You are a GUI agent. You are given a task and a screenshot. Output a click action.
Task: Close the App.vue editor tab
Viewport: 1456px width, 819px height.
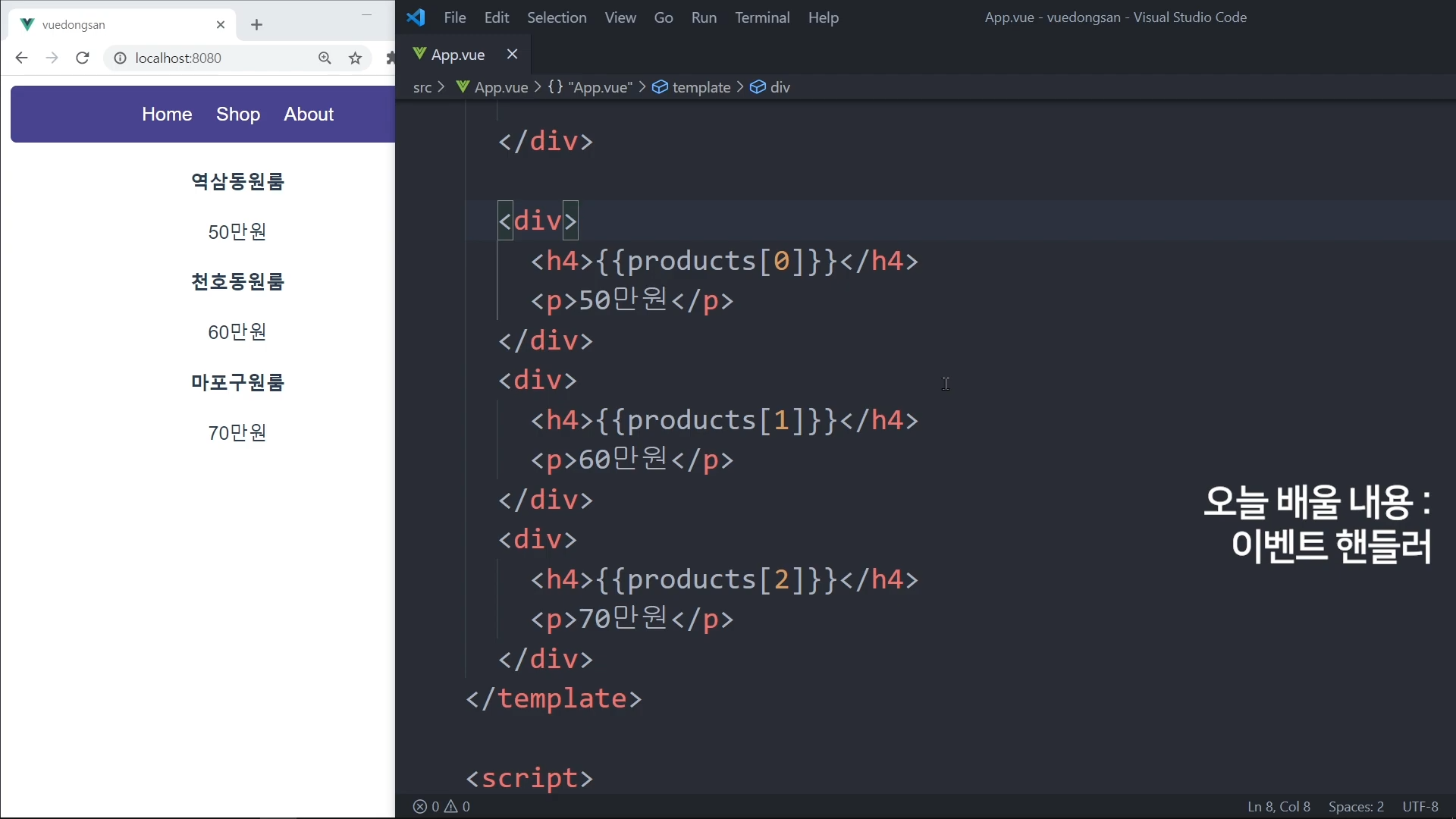click(512, 55)
